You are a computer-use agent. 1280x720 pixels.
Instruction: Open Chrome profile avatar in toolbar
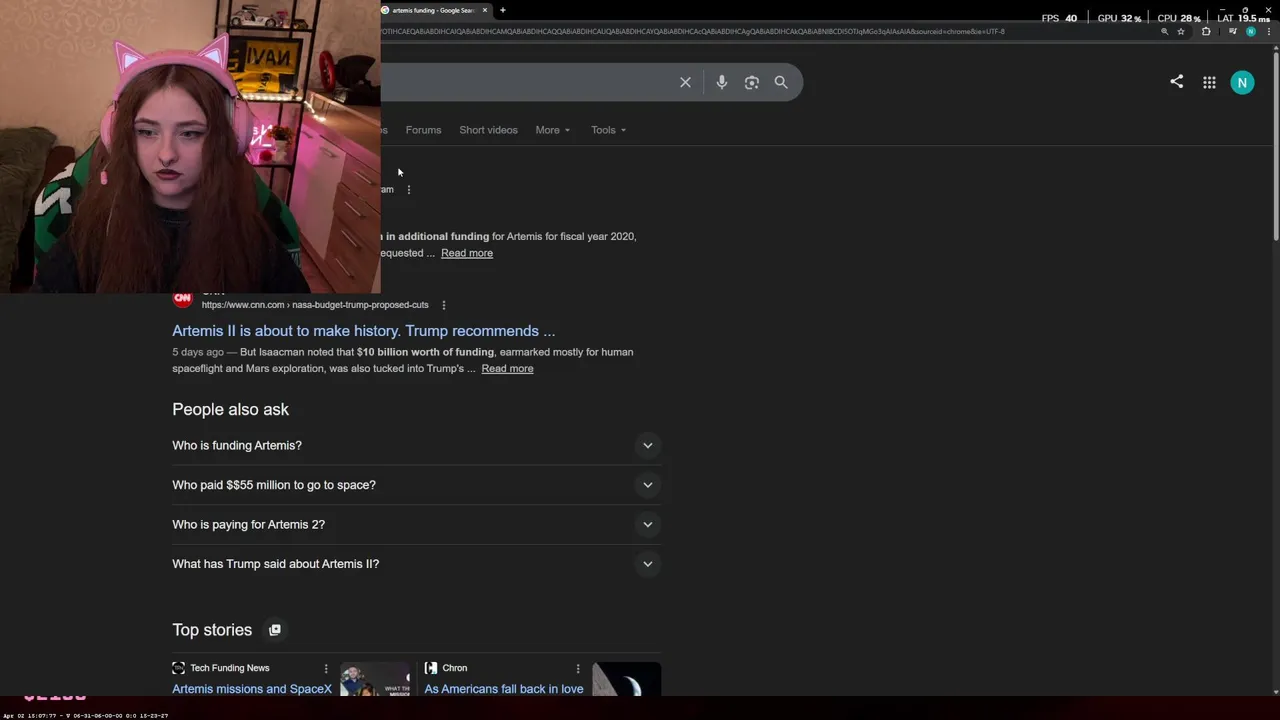(x=1249, y=31)
